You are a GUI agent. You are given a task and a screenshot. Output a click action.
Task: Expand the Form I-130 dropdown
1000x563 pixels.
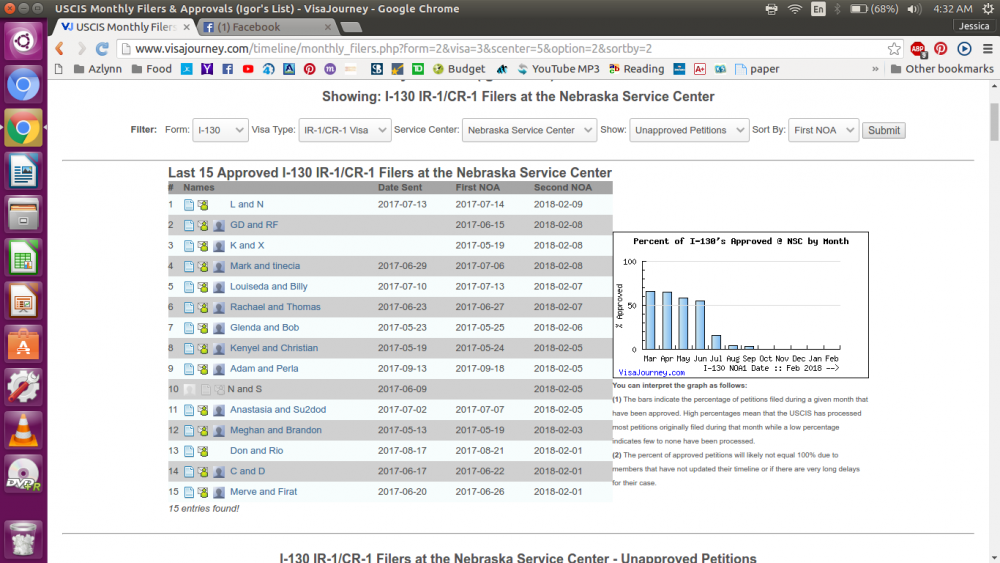(x=220, y=130)
